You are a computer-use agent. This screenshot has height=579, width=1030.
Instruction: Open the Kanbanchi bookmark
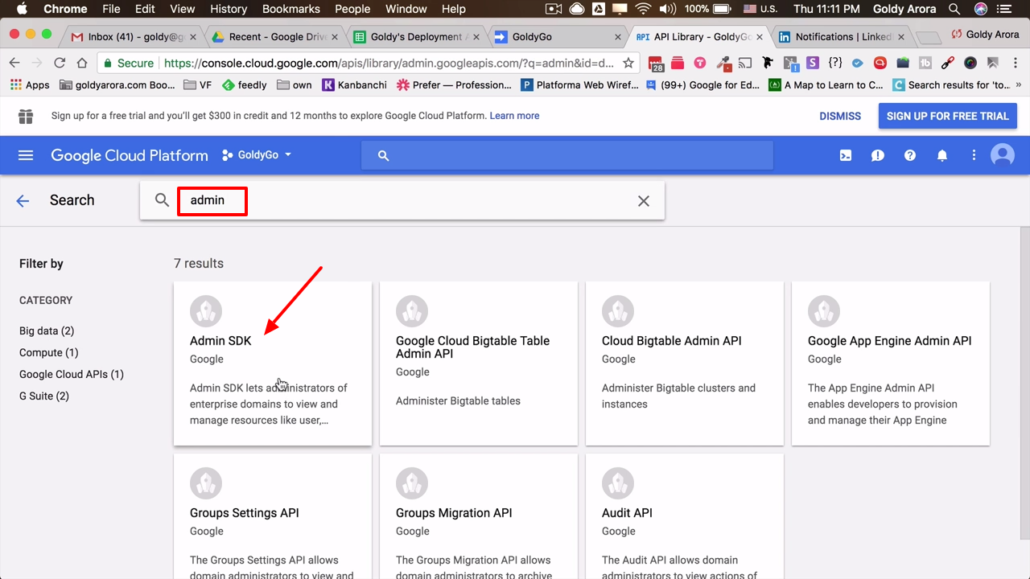(354, 85)
